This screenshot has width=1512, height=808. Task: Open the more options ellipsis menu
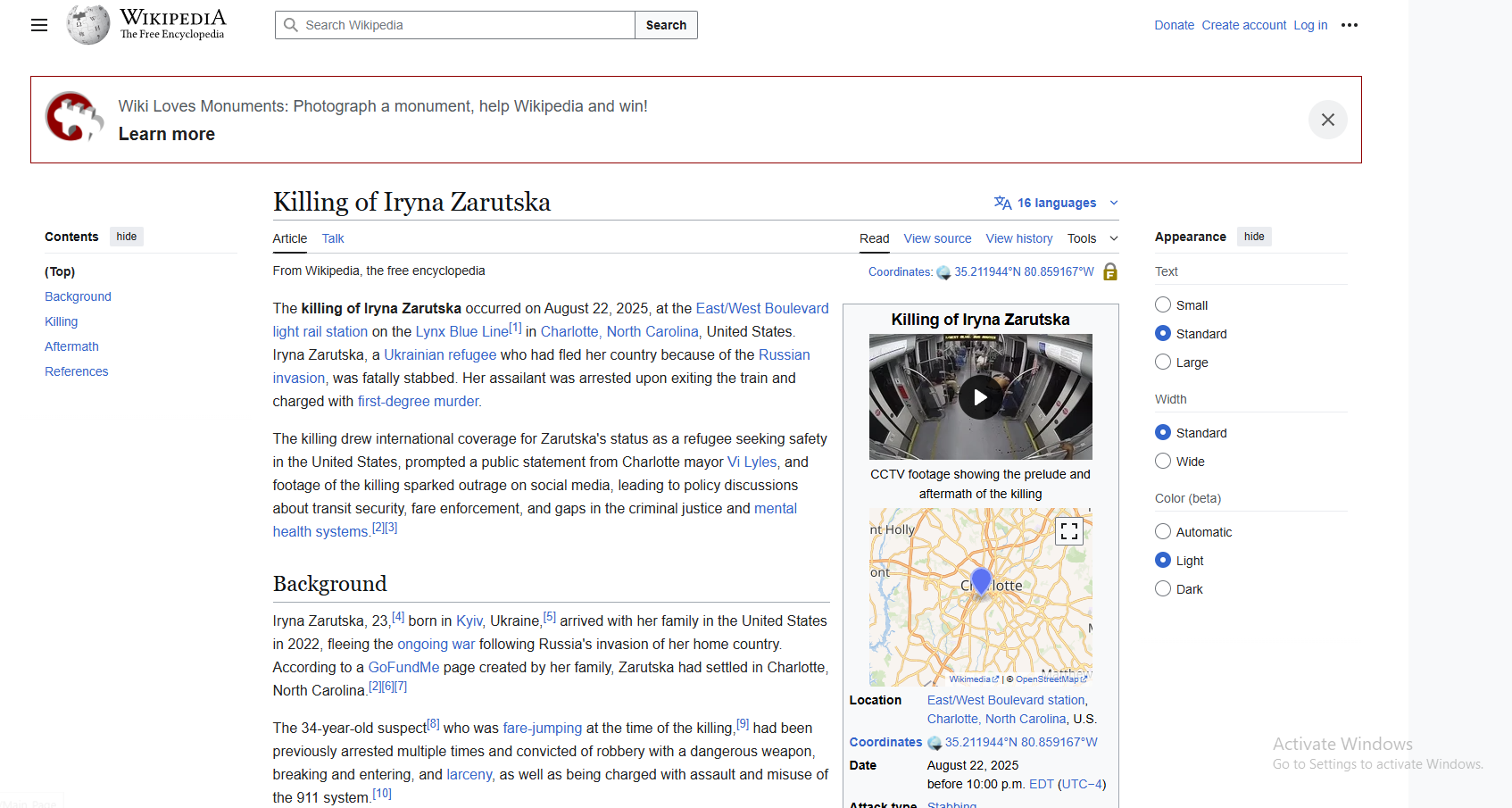point(1350,25)
